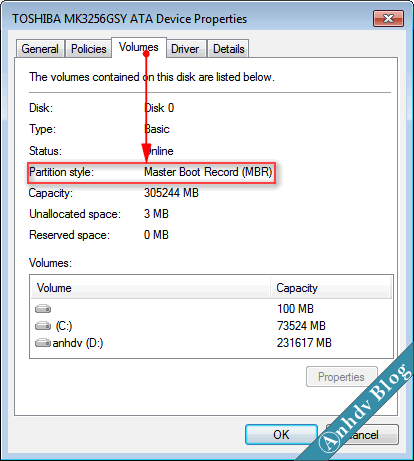Screen dimensions: 414x461
Task: Click the (C:) volume drive icon
Action: pyautogui.click(x=43, y=326)
